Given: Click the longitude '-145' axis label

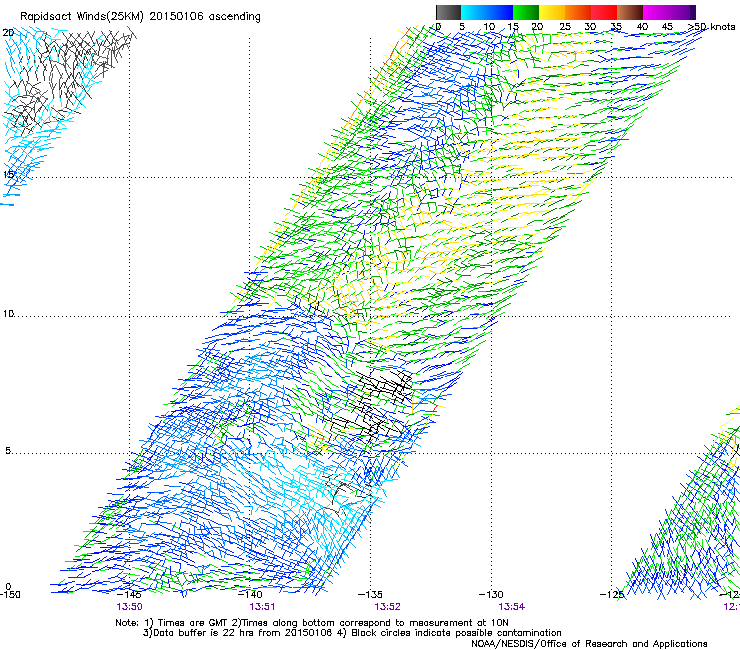Looking at the screenshot, I should pyautogui.click(x=129, y=594).
